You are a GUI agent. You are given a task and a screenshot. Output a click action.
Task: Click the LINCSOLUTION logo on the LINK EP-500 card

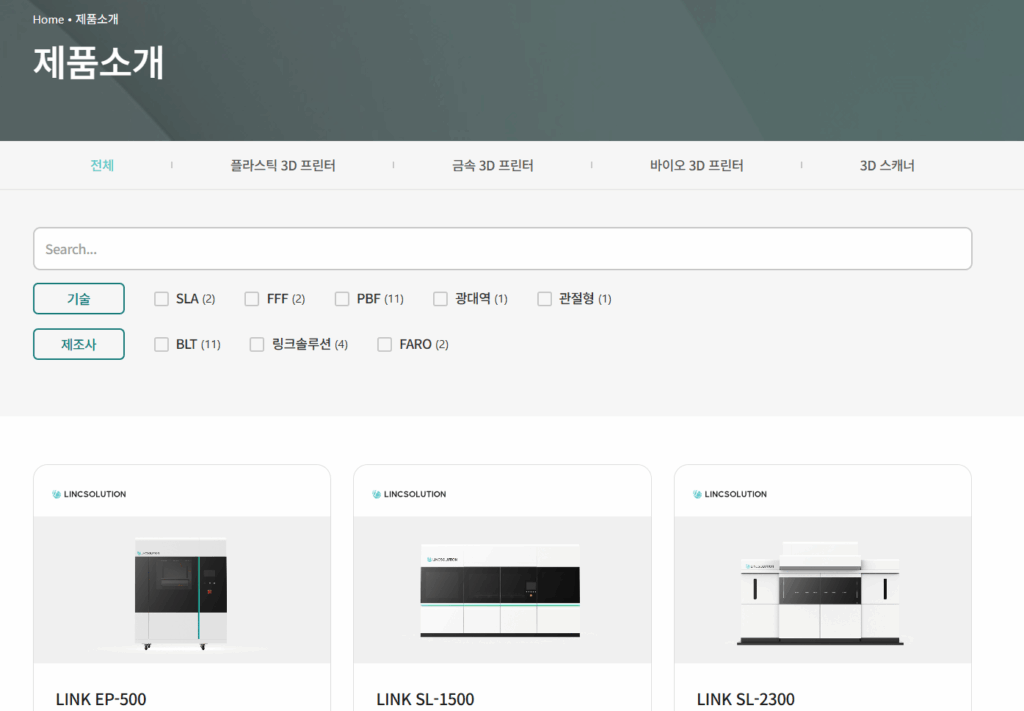(89, 494)
